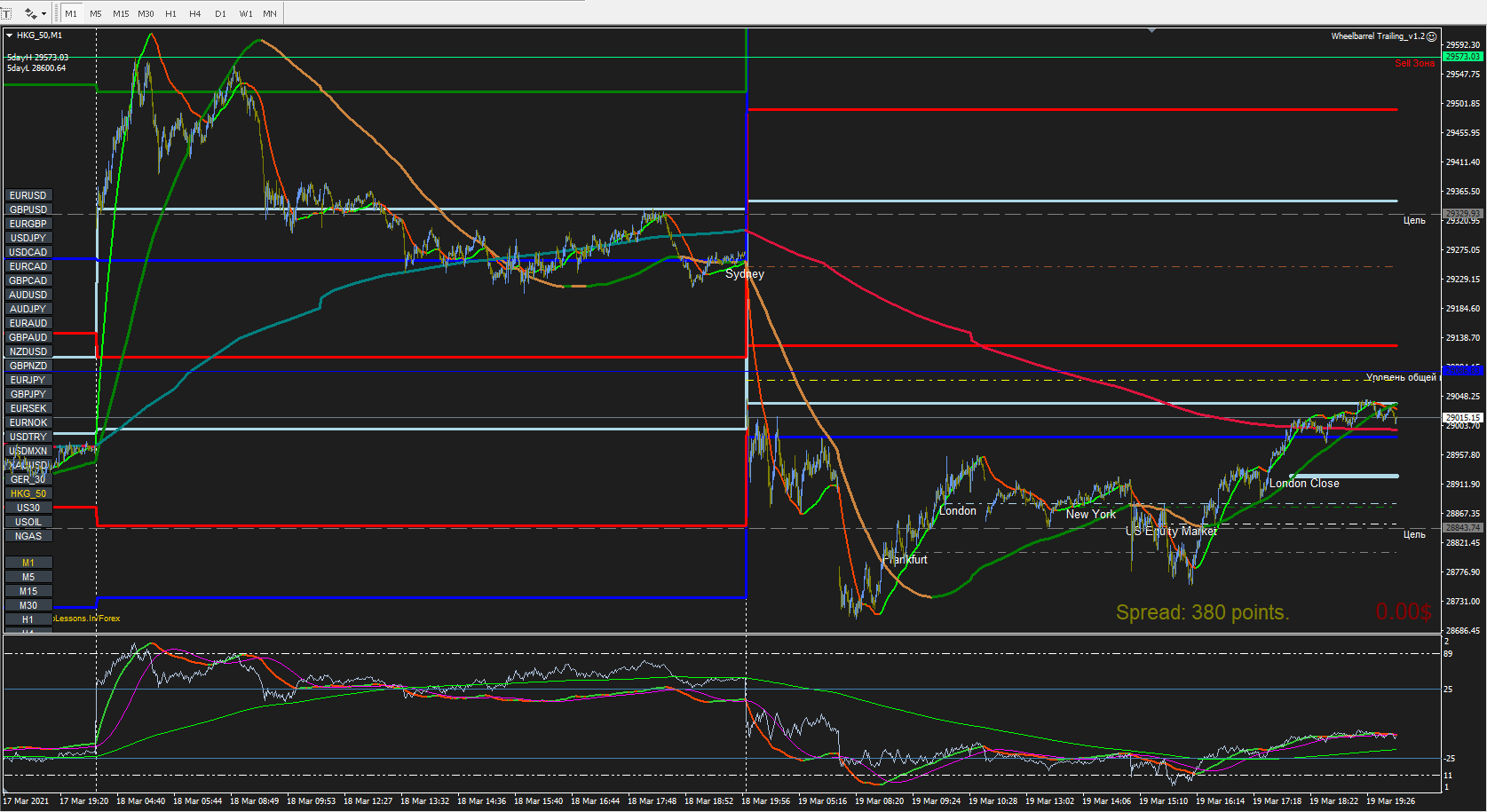Switch toolbar timeframe to D1

pos(220,13)
